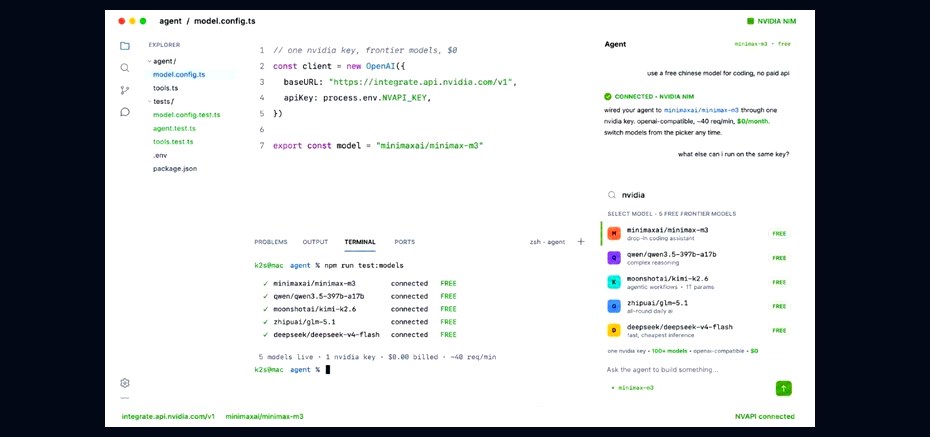The height and width of the screenshot is (437, 930).
Task: Click minimaxai/minimax-m3 link in agent reply
Action: point(701,110)
